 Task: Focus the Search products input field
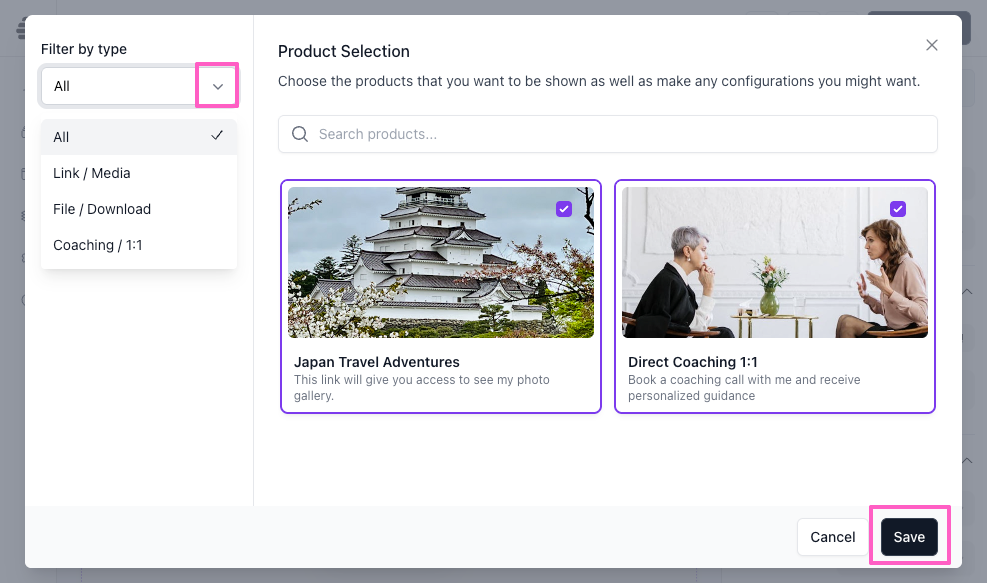coord(620,134)
